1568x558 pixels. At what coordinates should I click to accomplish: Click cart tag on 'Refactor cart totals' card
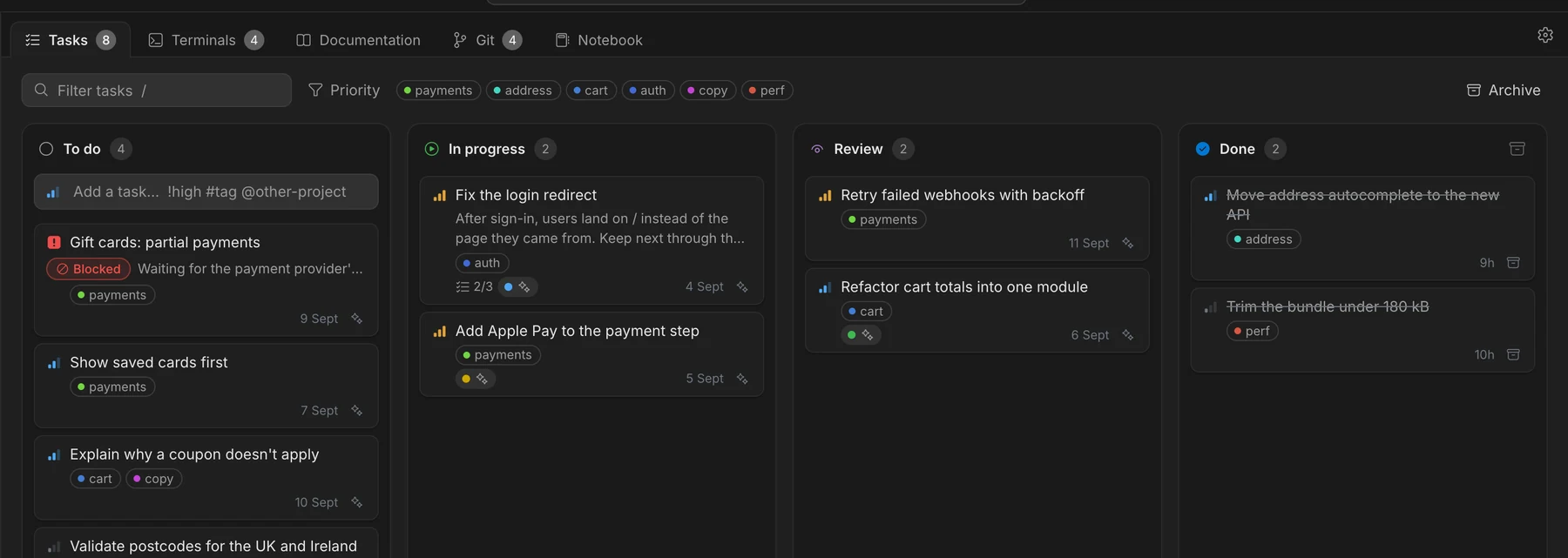coord(866,312)
